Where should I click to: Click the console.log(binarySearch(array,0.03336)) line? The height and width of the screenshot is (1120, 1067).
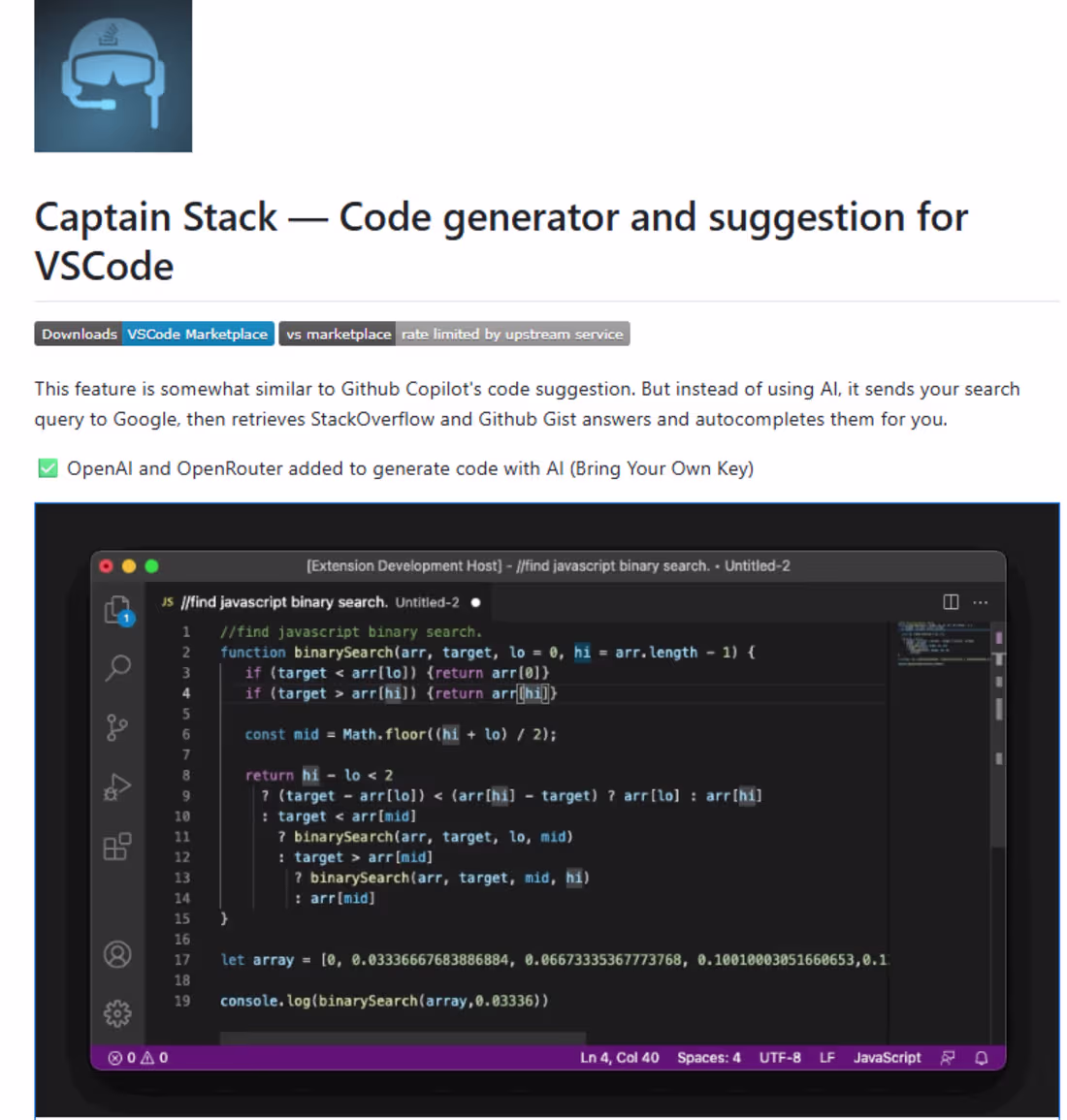[384, 1001]
